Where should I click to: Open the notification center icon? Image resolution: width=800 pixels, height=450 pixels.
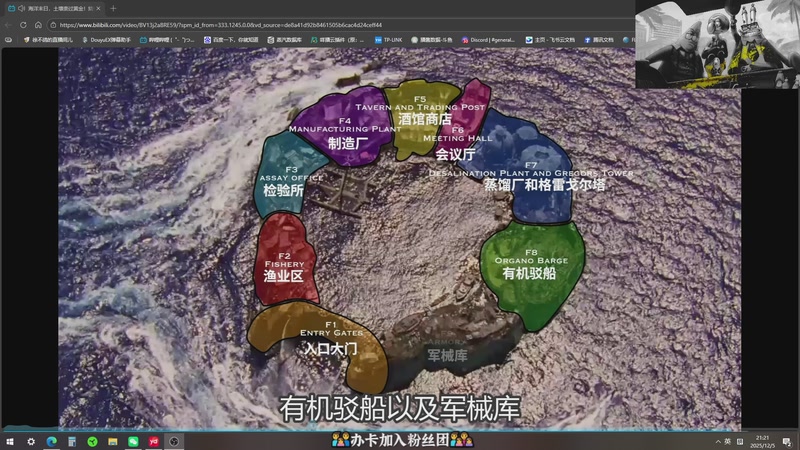point(787,441)
